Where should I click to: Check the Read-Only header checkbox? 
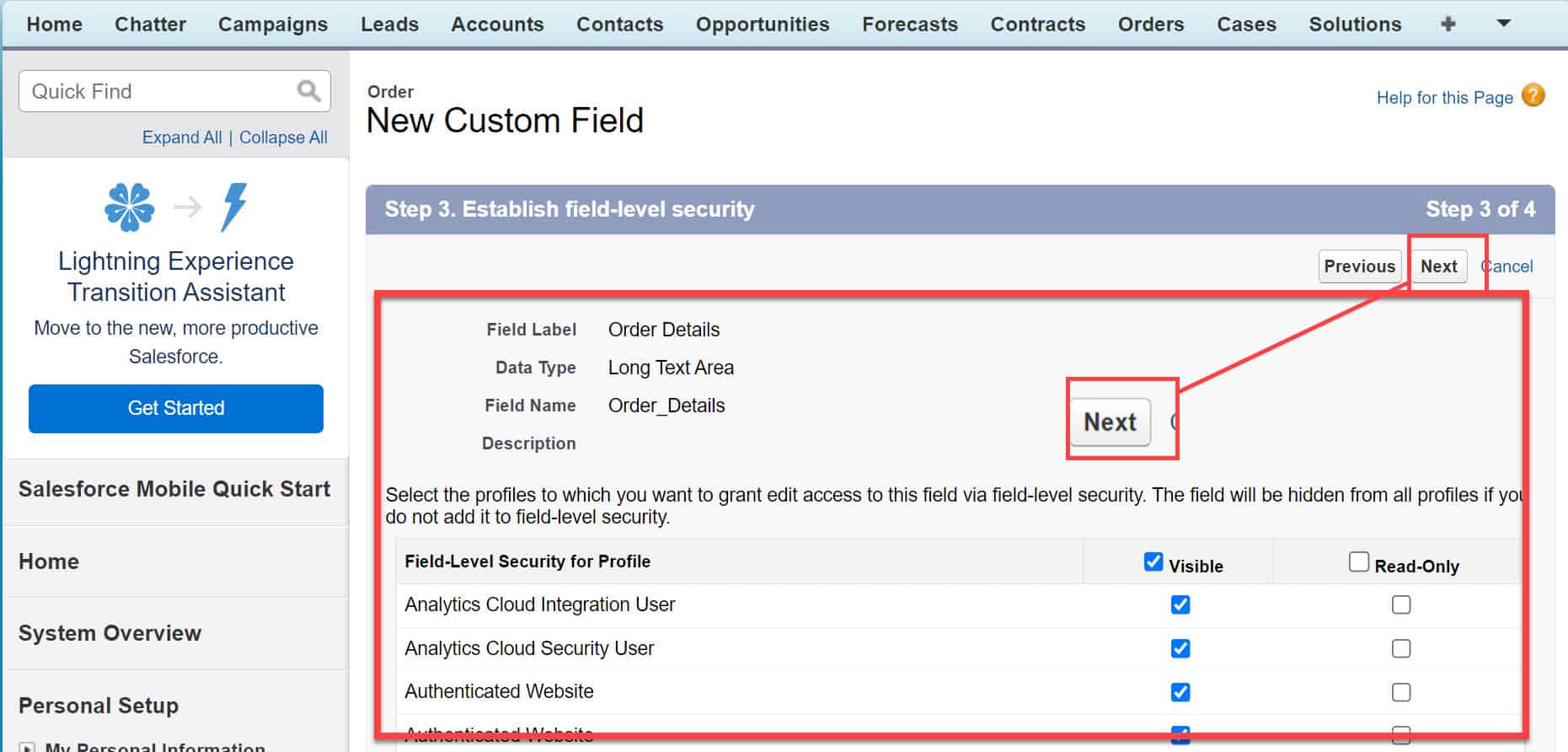point(1357,560)
